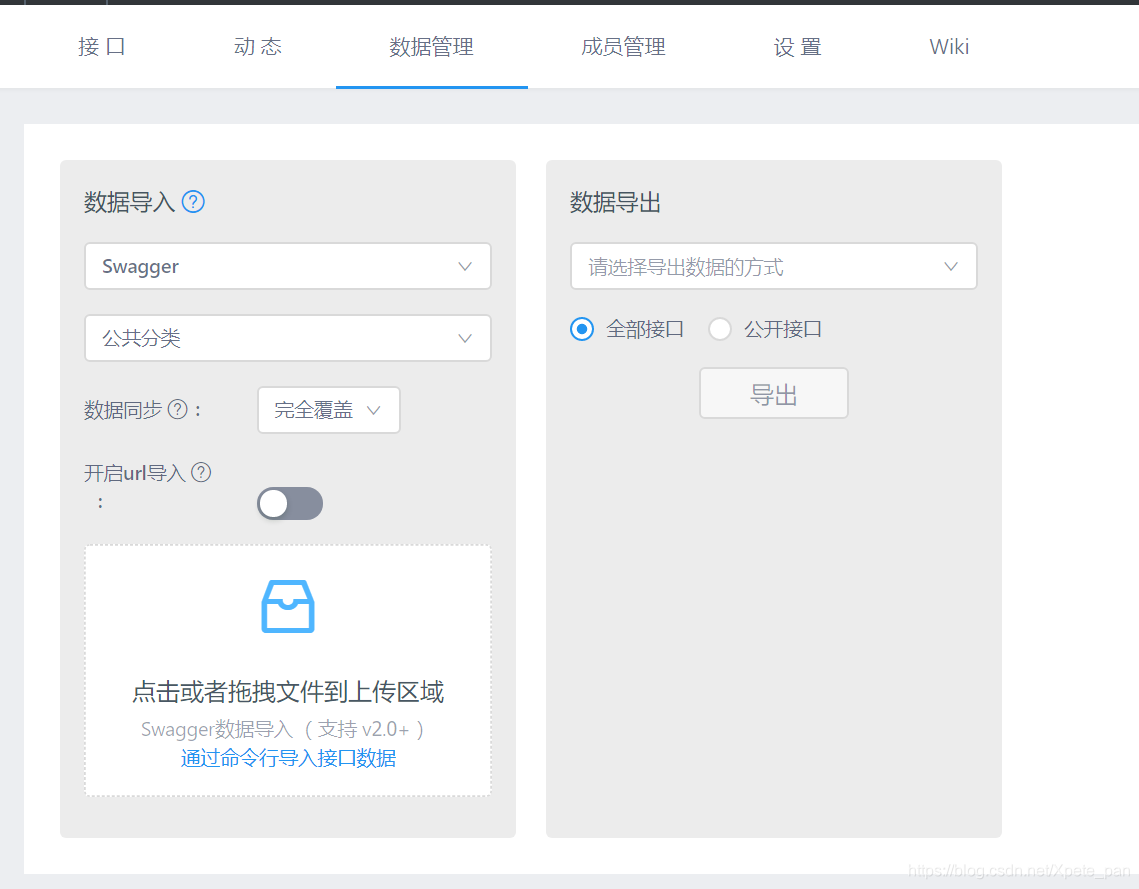
Task: Click the 导出 export button
Action: click(x=773, y=393)
